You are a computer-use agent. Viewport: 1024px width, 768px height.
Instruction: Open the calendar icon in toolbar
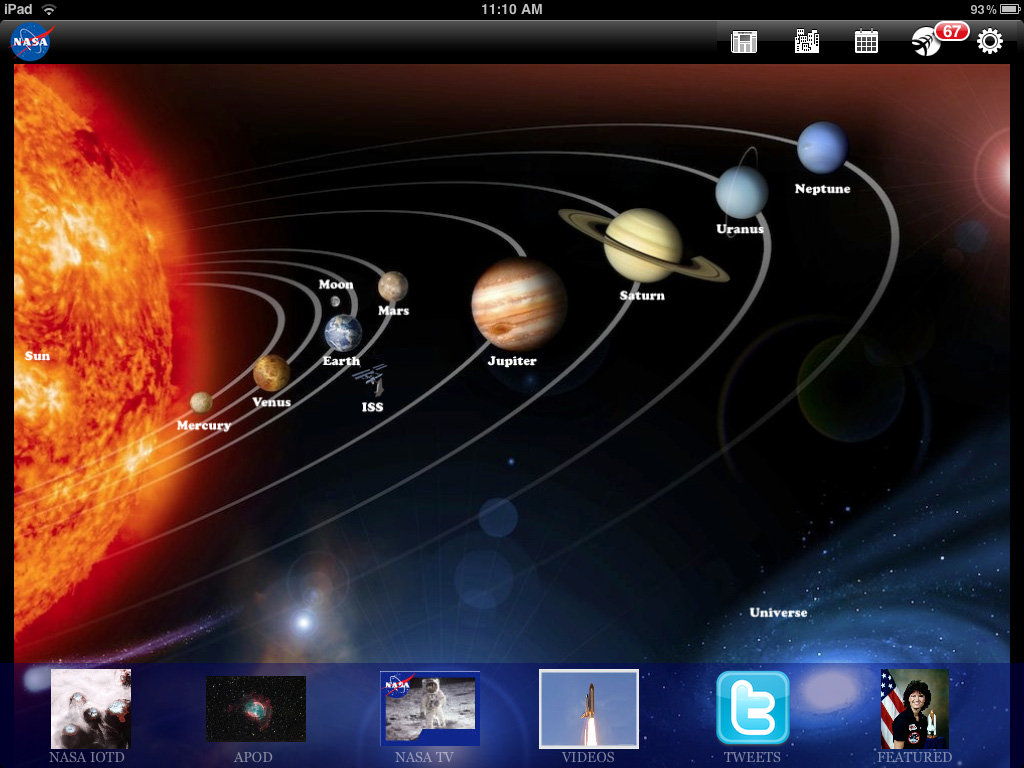(x=866, y=41)
